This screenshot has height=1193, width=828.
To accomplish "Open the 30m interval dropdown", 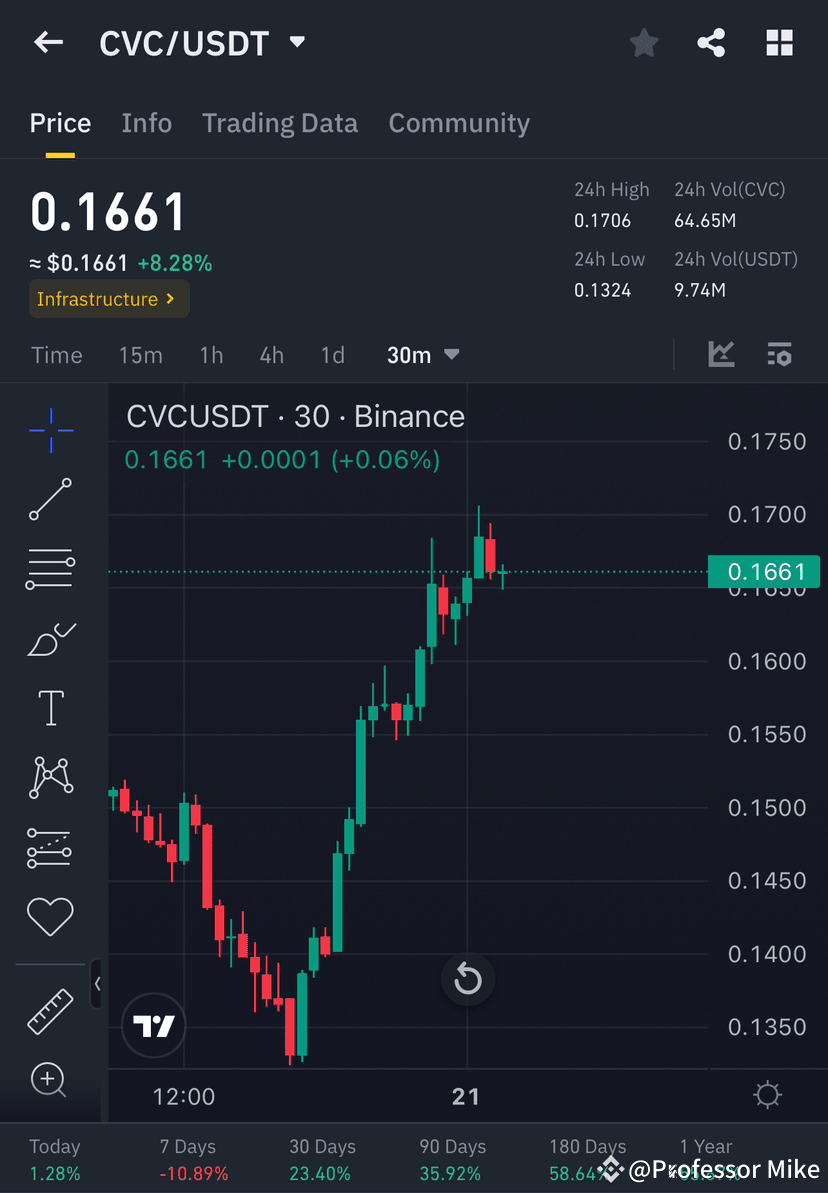I will pyautogui.click(x=422, y=354).
